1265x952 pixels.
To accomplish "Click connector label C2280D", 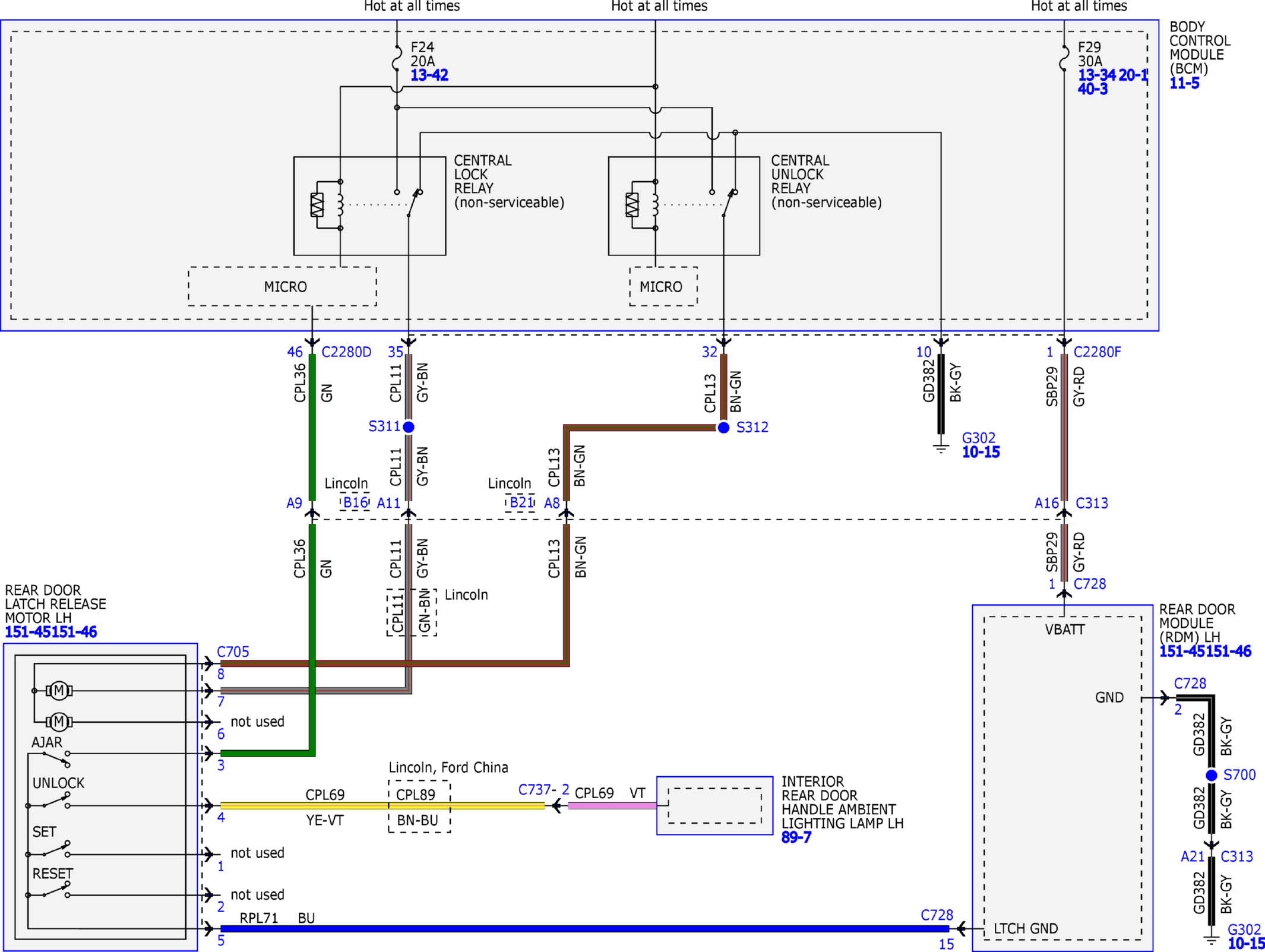I will tap(346, 352).
